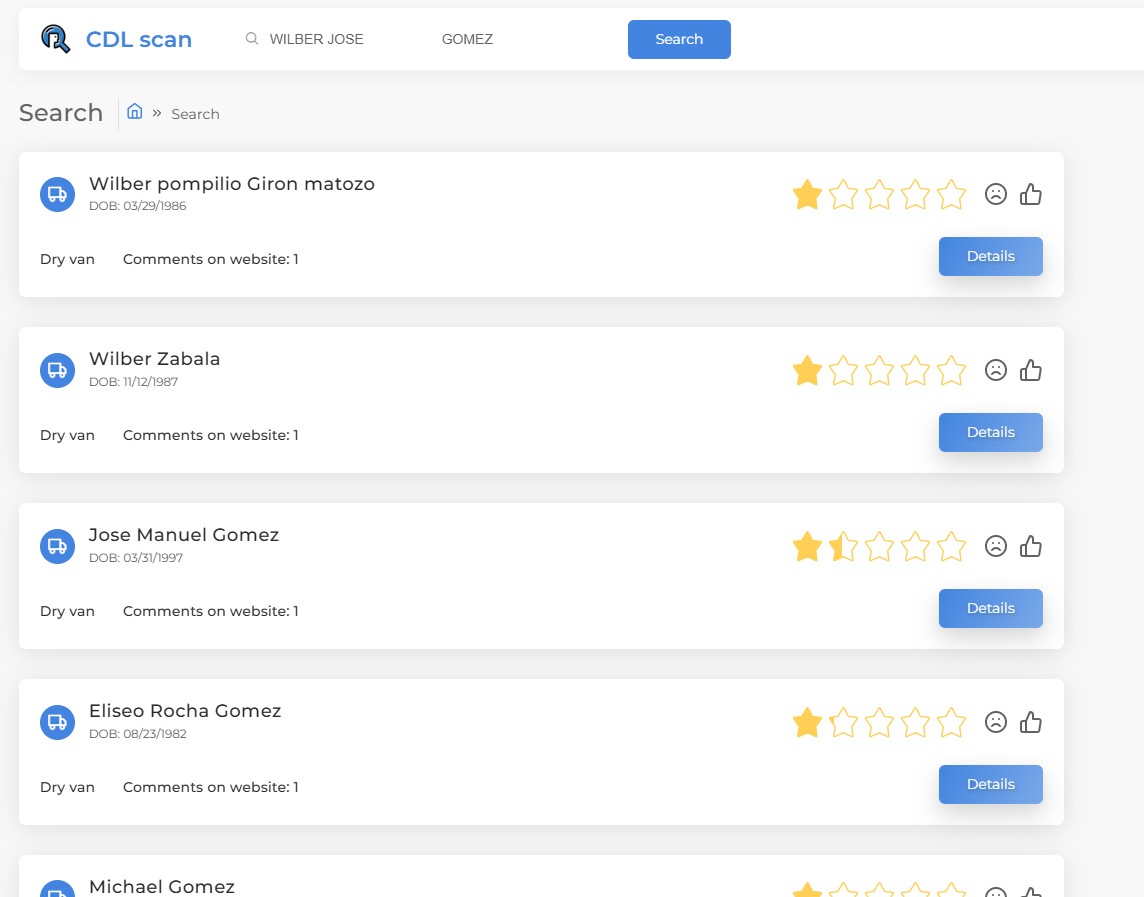View Details for Eliseo Rocha Gomez
This screenshot has width=1144, height=897.
[990, 784]
